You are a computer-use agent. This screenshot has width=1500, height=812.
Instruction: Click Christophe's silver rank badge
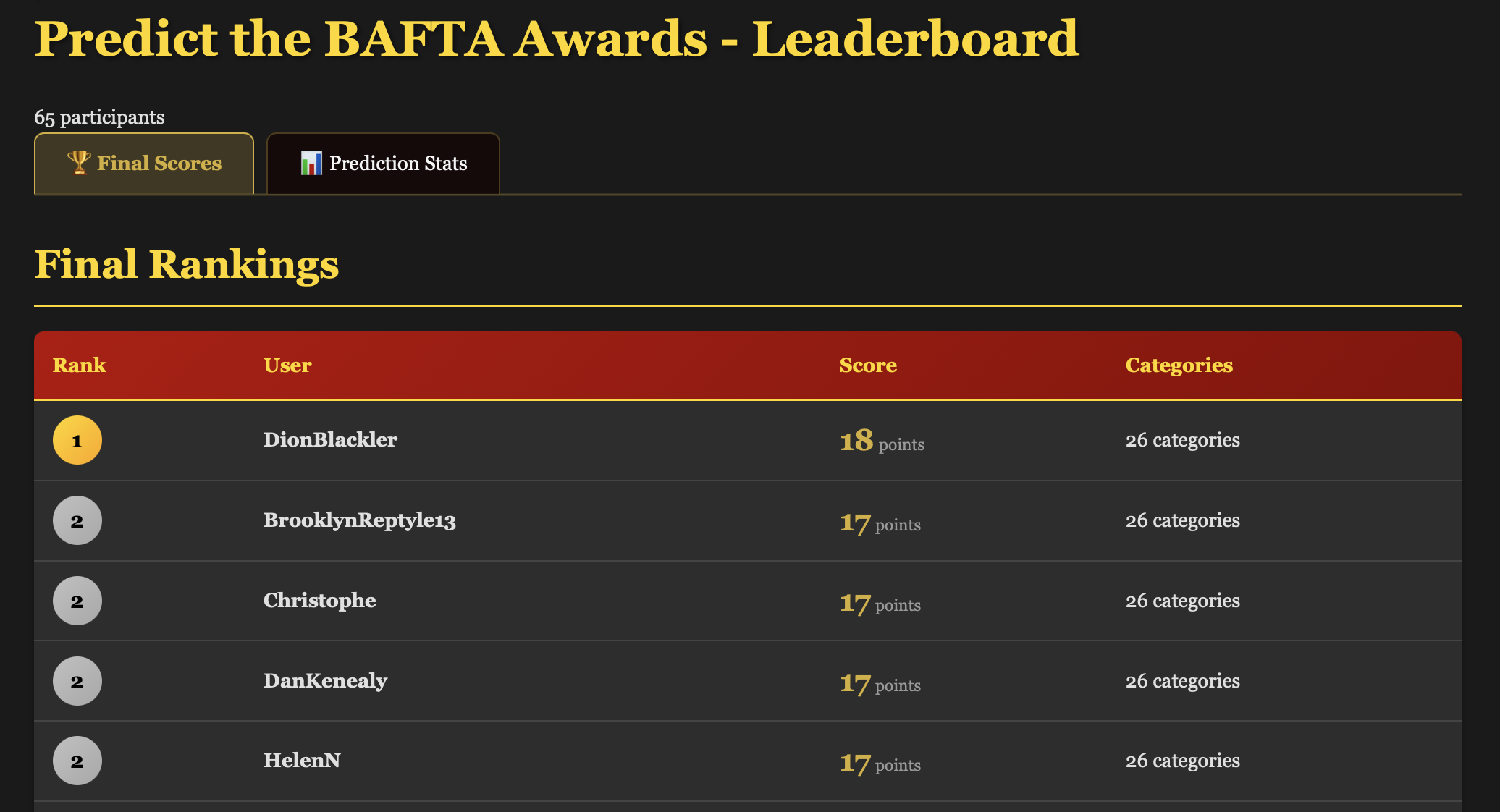(x=77, y=601)
